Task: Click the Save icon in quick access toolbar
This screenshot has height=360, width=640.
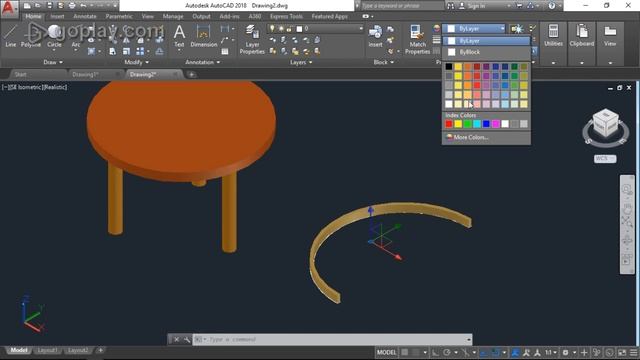Action: tap(49, 6)
